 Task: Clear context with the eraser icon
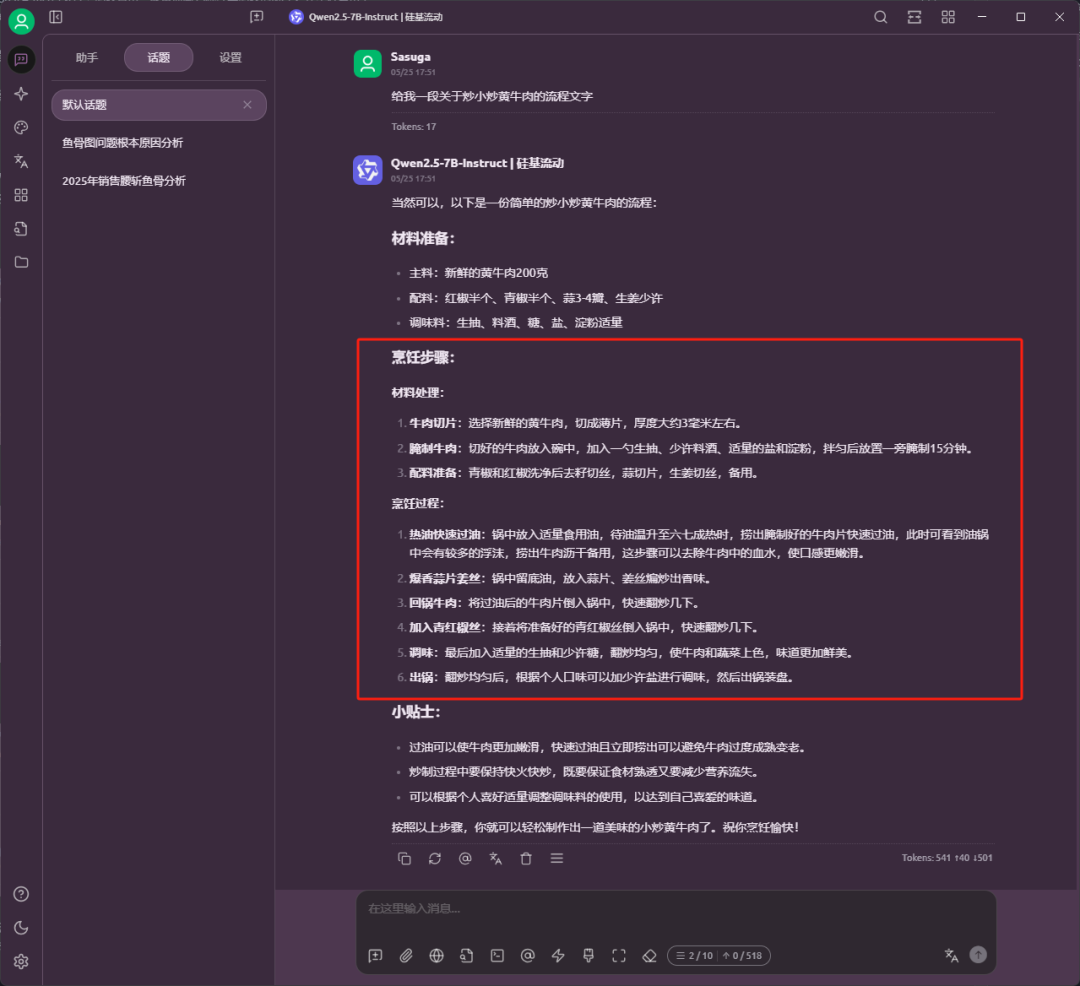pos(649,956)
